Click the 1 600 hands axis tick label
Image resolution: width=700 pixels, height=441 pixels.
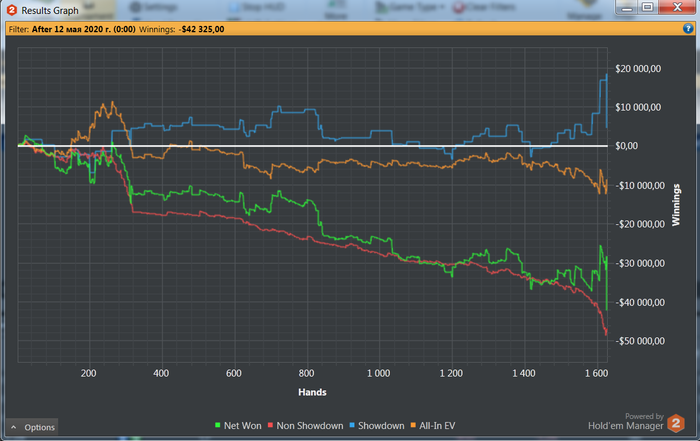(596, 373)
